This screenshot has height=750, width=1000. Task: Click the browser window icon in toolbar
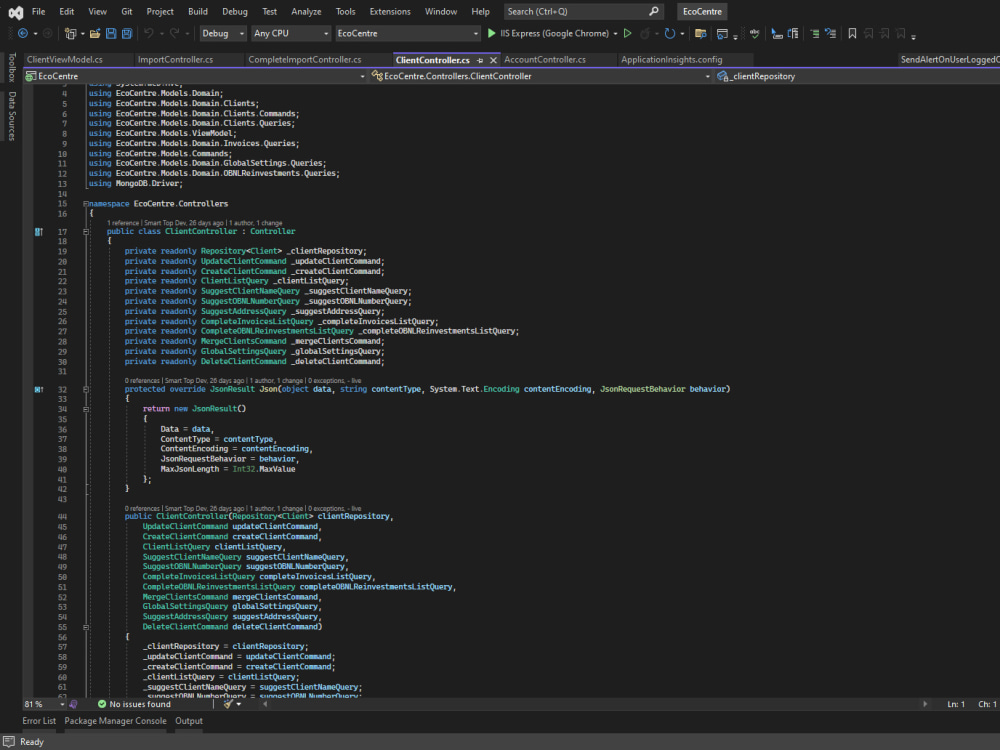(x=722, y=33)
